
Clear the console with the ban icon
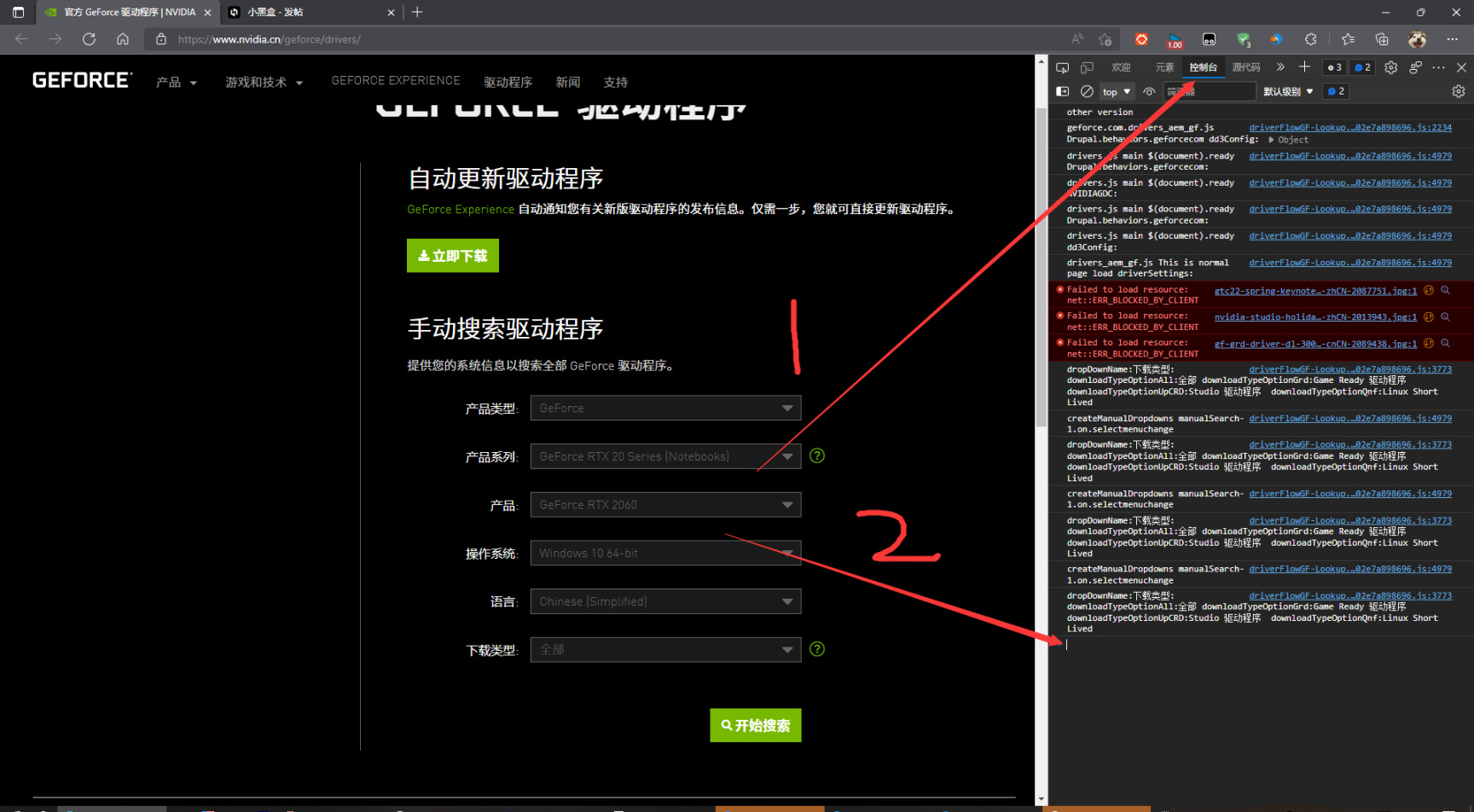point(1087,91)
